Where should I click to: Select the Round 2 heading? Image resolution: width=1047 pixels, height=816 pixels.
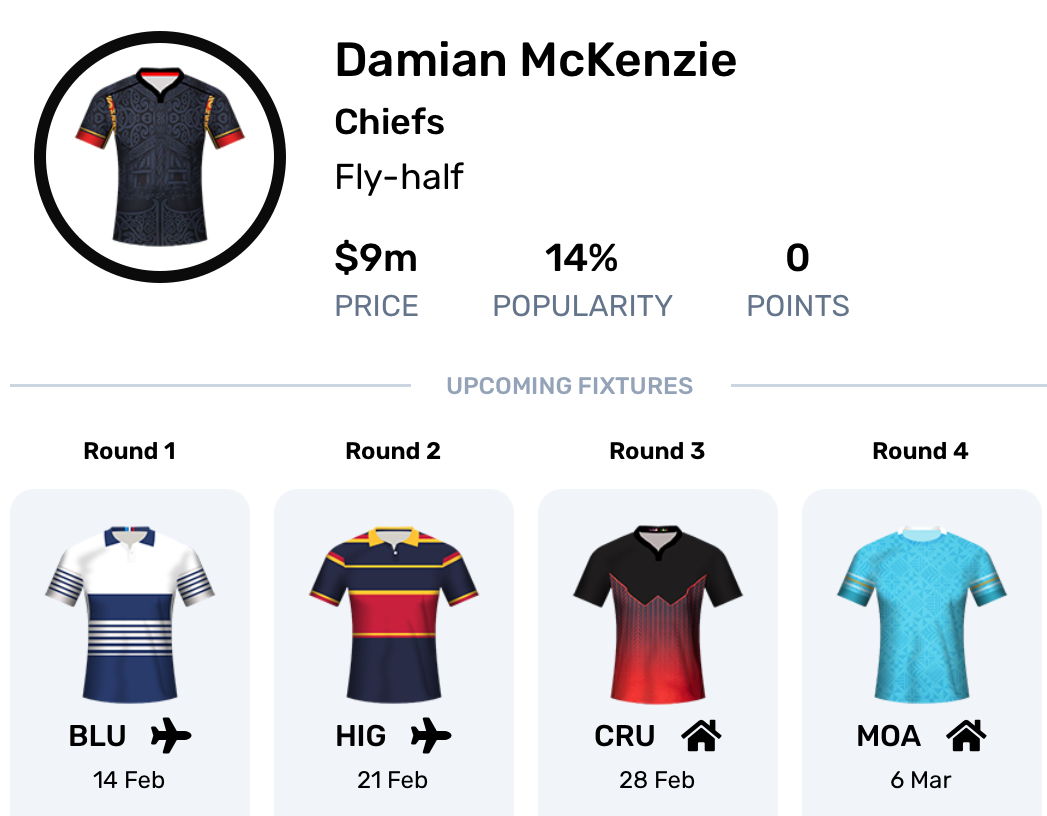click(393, 451)
